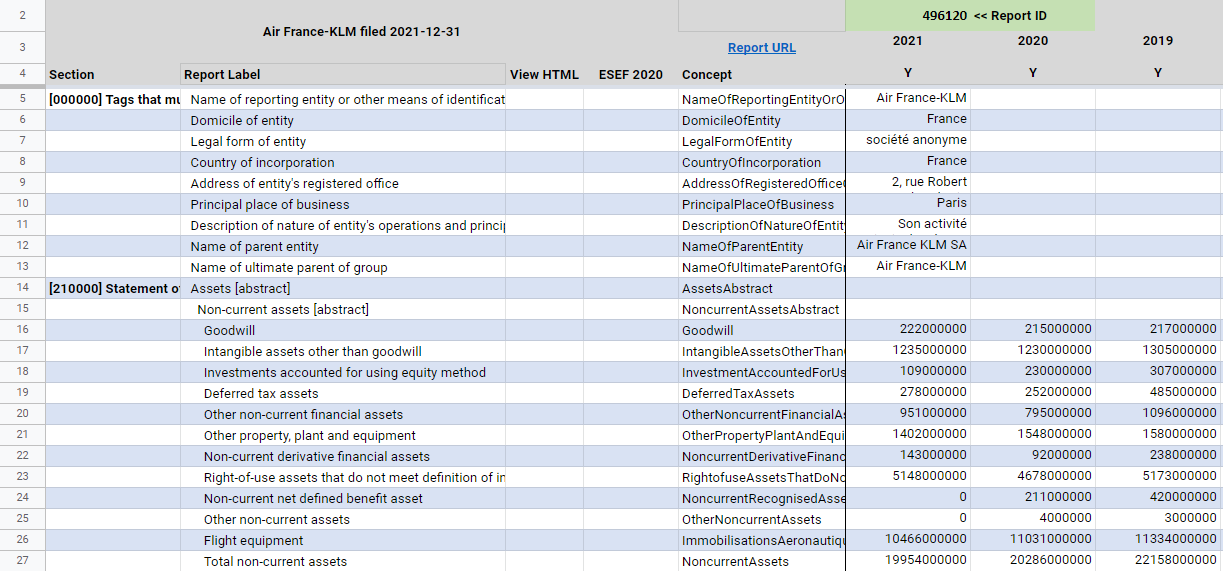Click the ESEF 2020 column header
1223x571 pixels.
pyautogui.click(x=630, y=75)
